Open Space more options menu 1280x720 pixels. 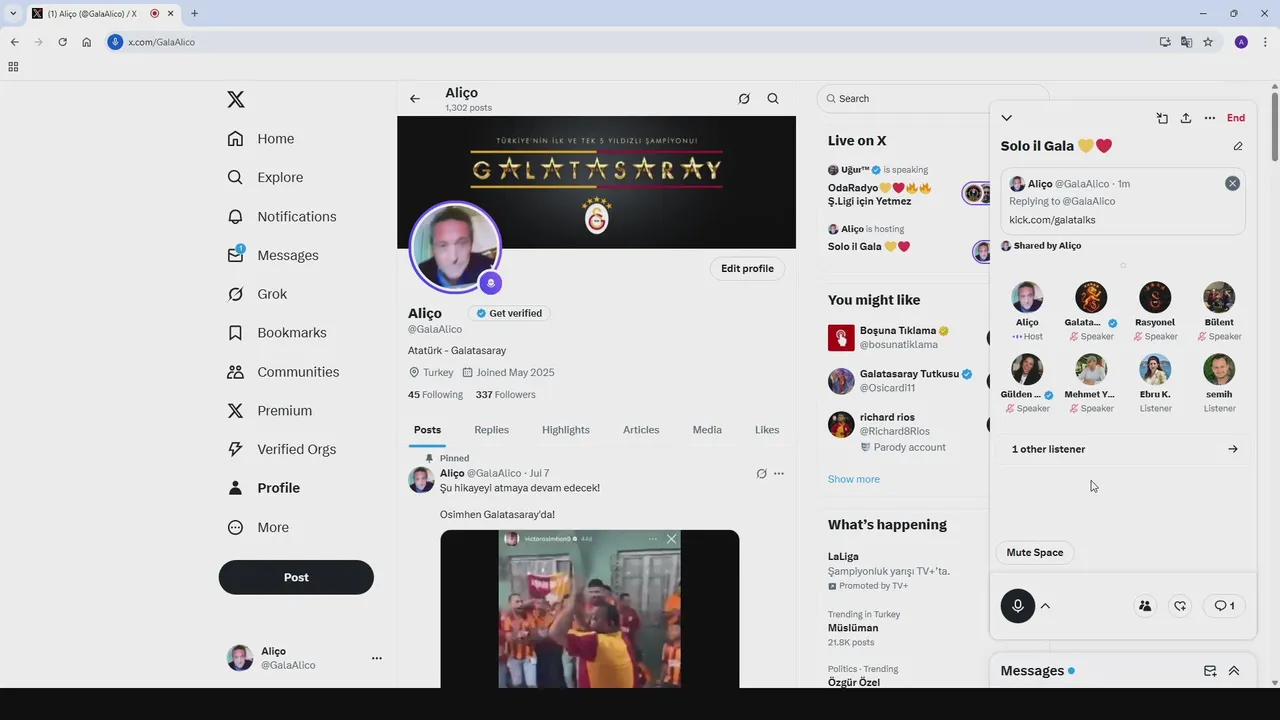pos(1210,118)
